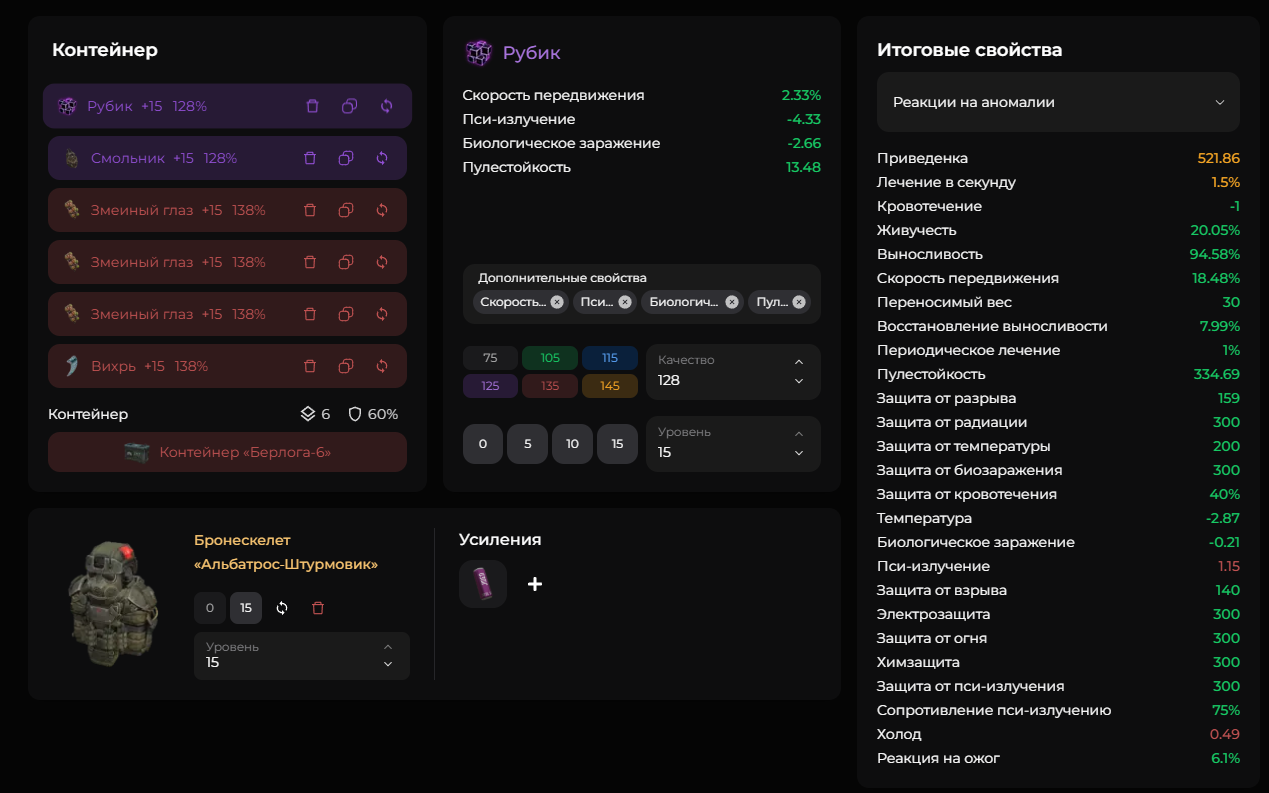Set artifact level to 10
Image resolution: width=1269 pixels, height=793 pixels.
(572, 444)
